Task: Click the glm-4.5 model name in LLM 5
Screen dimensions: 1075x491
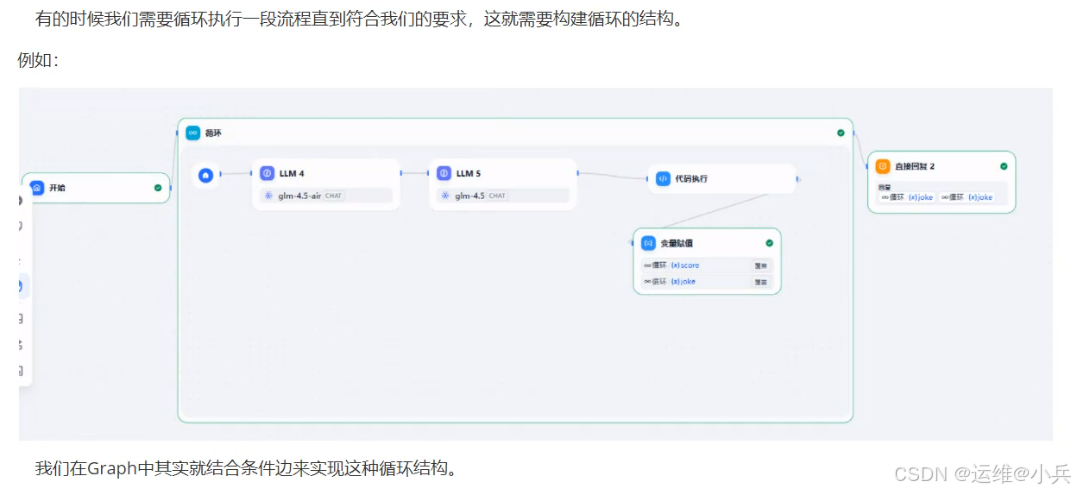Action: (x=470, y=195)
